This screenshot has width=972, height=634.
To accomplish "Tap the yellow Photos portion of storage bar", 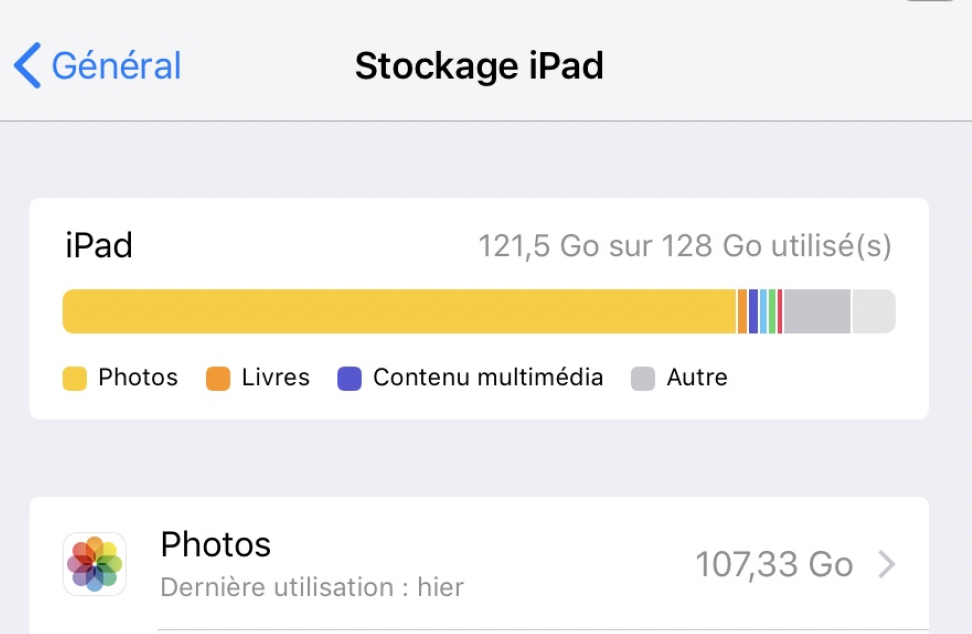I will click(x=400, y=311).
